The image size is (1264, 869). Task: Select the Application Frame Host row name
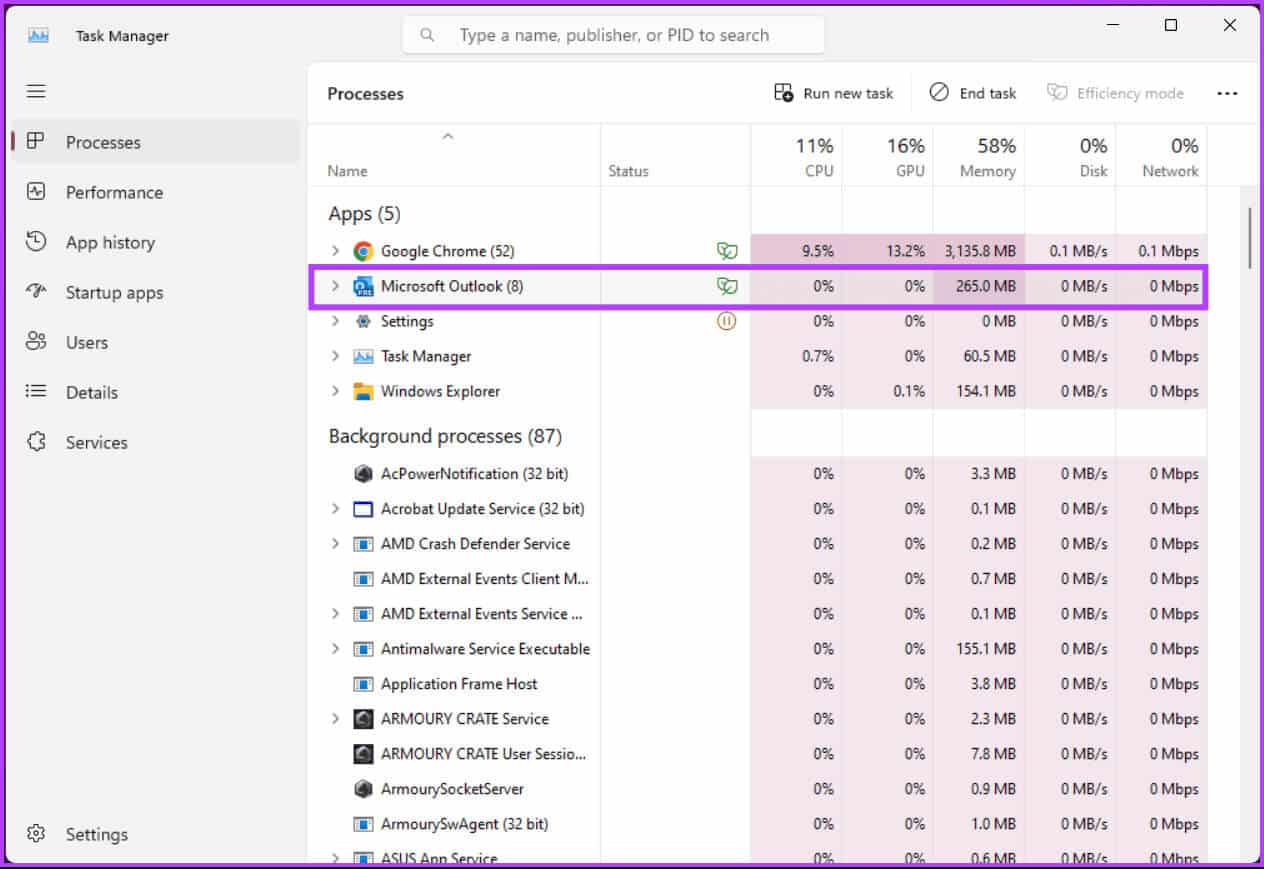click(459, 684)
